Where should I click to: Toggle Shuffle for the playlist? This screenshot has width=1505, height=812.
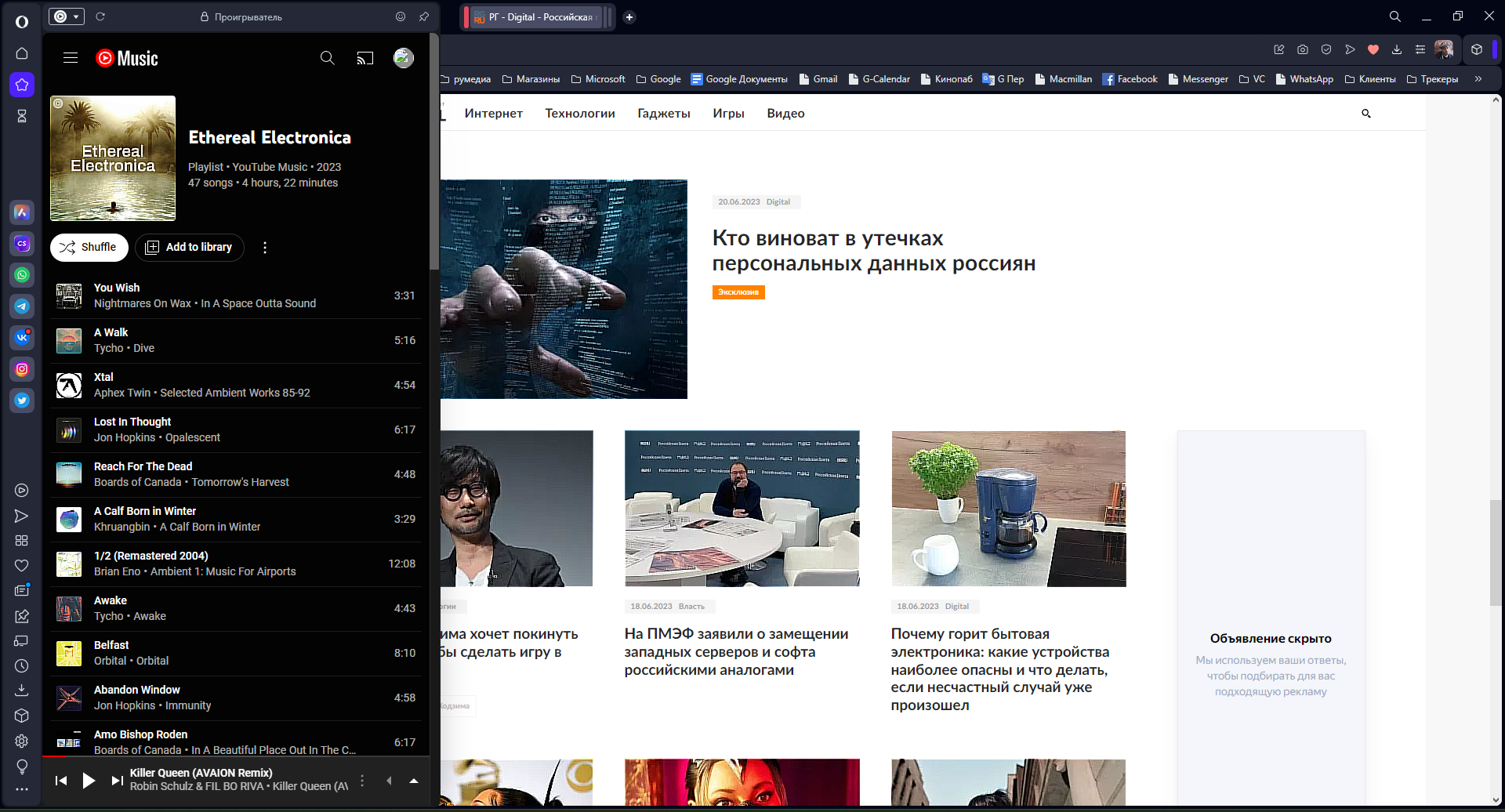[x=89, y=248]
